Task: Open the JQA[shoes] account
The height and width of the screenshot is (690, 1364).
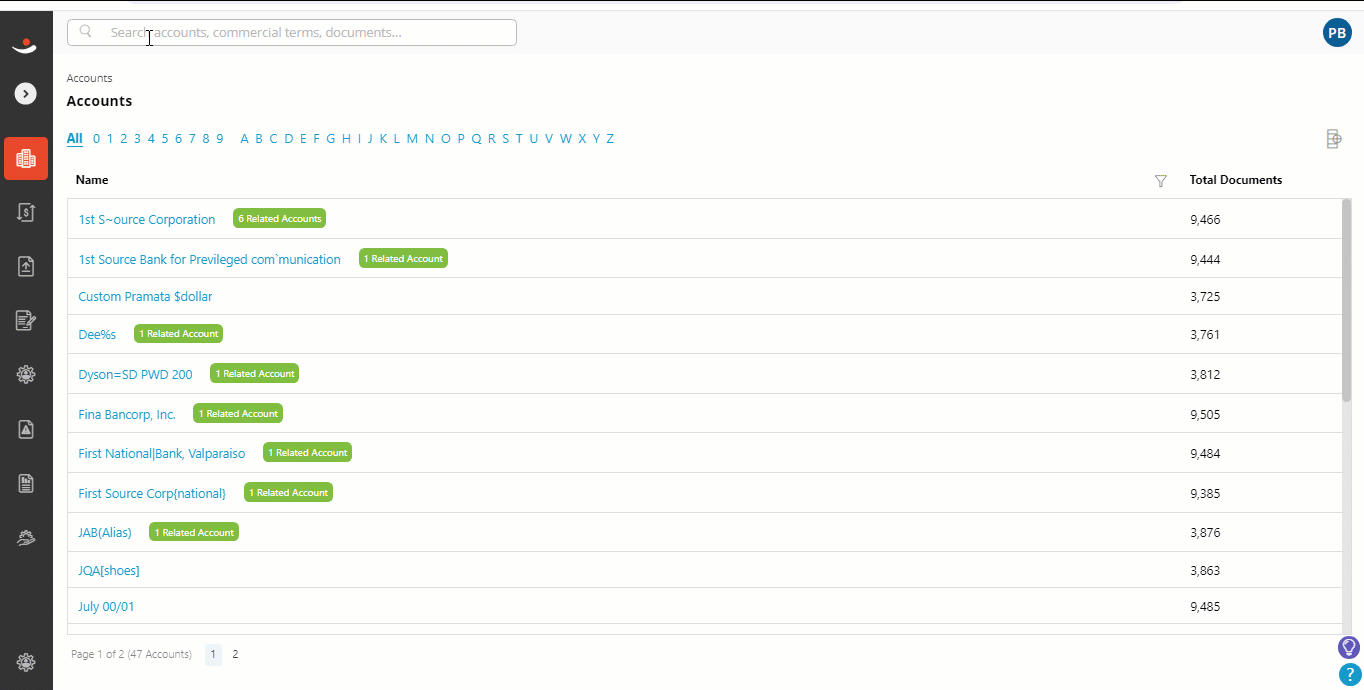Action: tap(109, 571)
